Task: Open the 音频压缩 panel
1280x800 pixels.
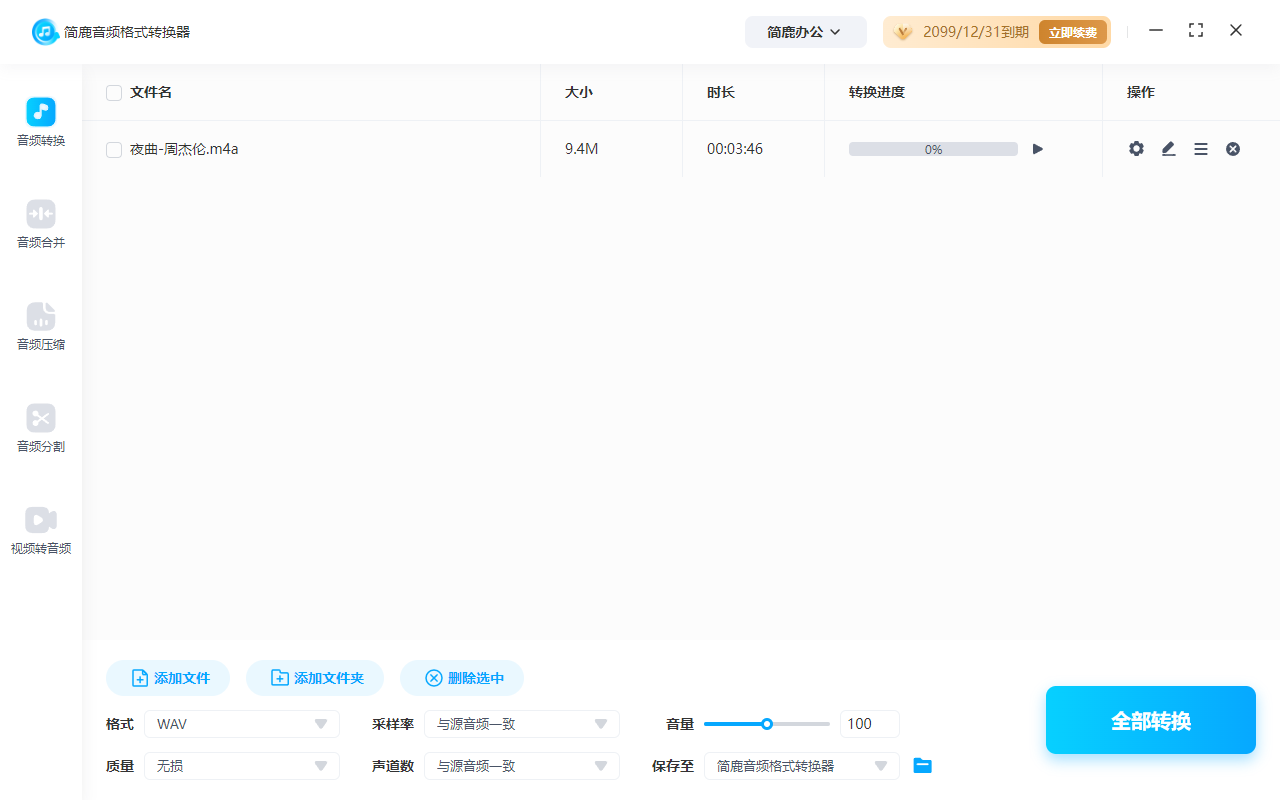Action: click(40, 325)
